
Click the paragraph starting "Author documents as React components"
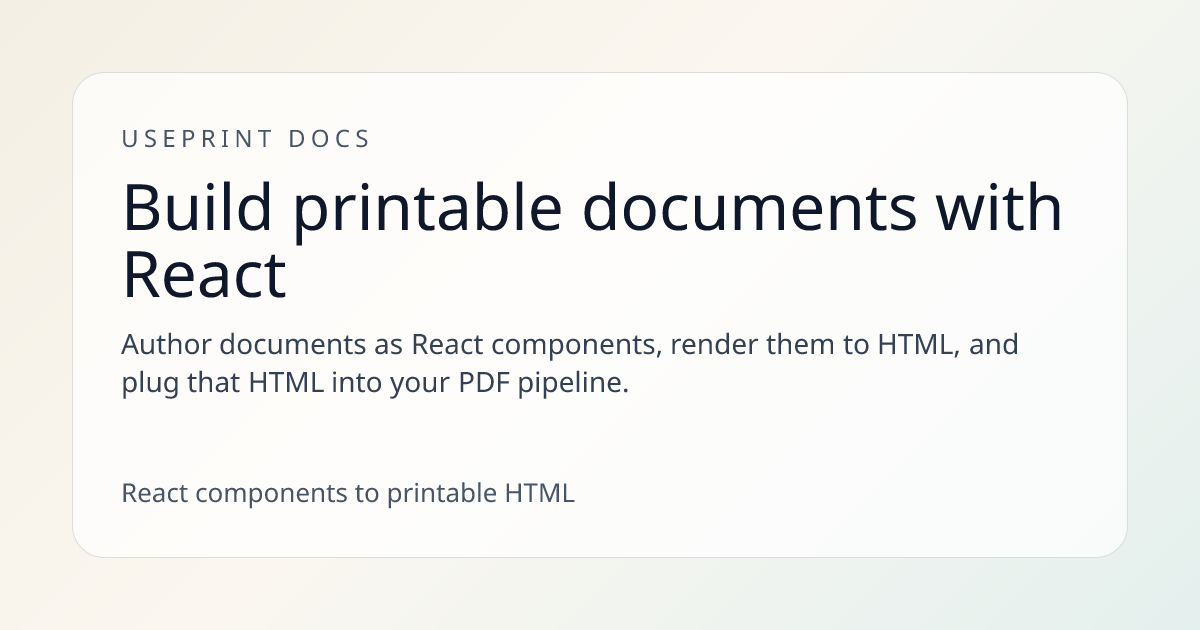tap(570, 364)
